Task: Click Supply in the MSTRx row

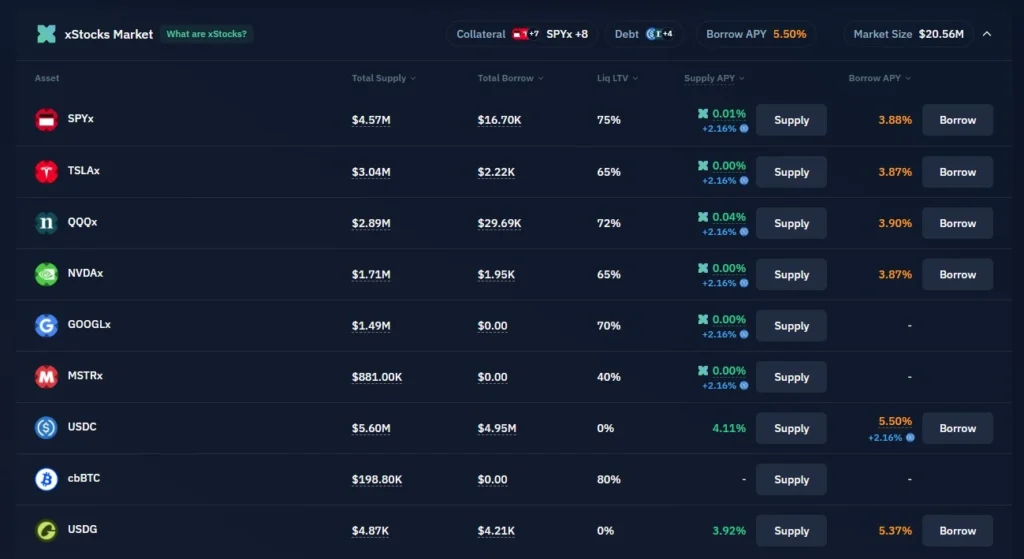Action: point(792,377)
